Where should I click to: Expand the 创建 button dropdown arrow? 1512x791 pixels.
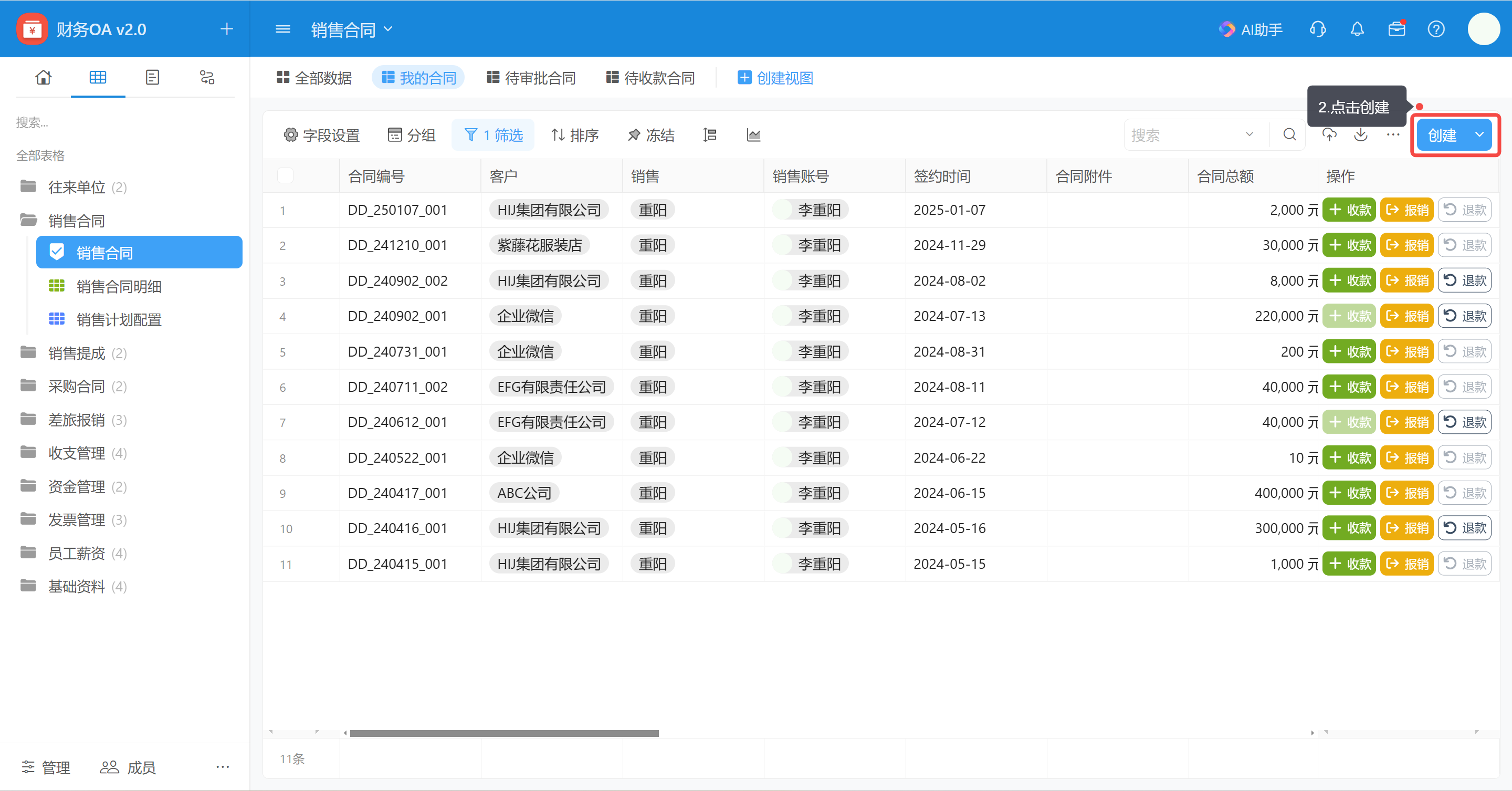[x=1480, y=135]
